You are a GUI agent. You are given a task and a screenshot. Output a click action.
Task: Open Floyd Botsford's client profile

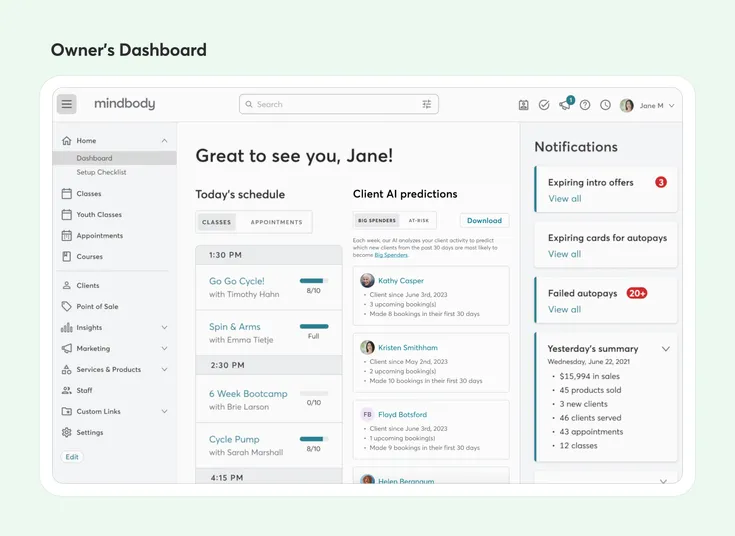point(402,415)
